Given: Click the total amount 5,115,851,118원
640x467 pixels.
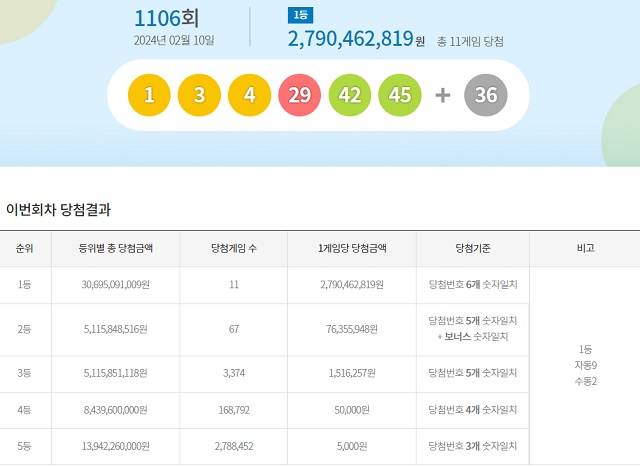Looking at the screenshot, I should point(116,373).
